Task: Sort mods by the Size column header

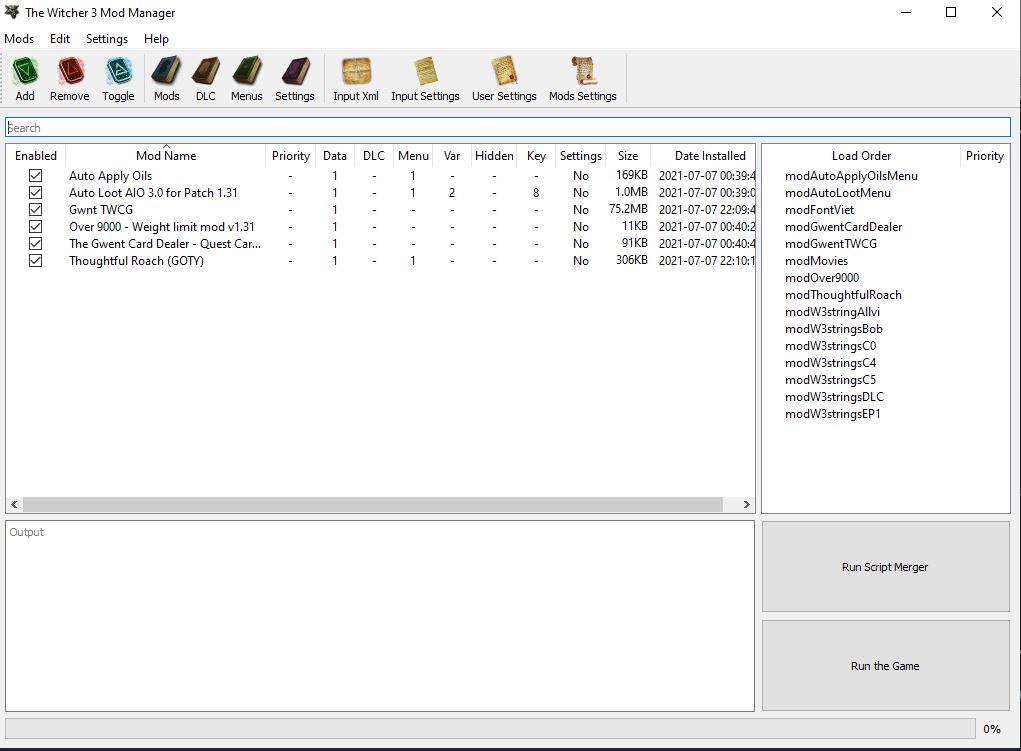Action: pos(628,156)
